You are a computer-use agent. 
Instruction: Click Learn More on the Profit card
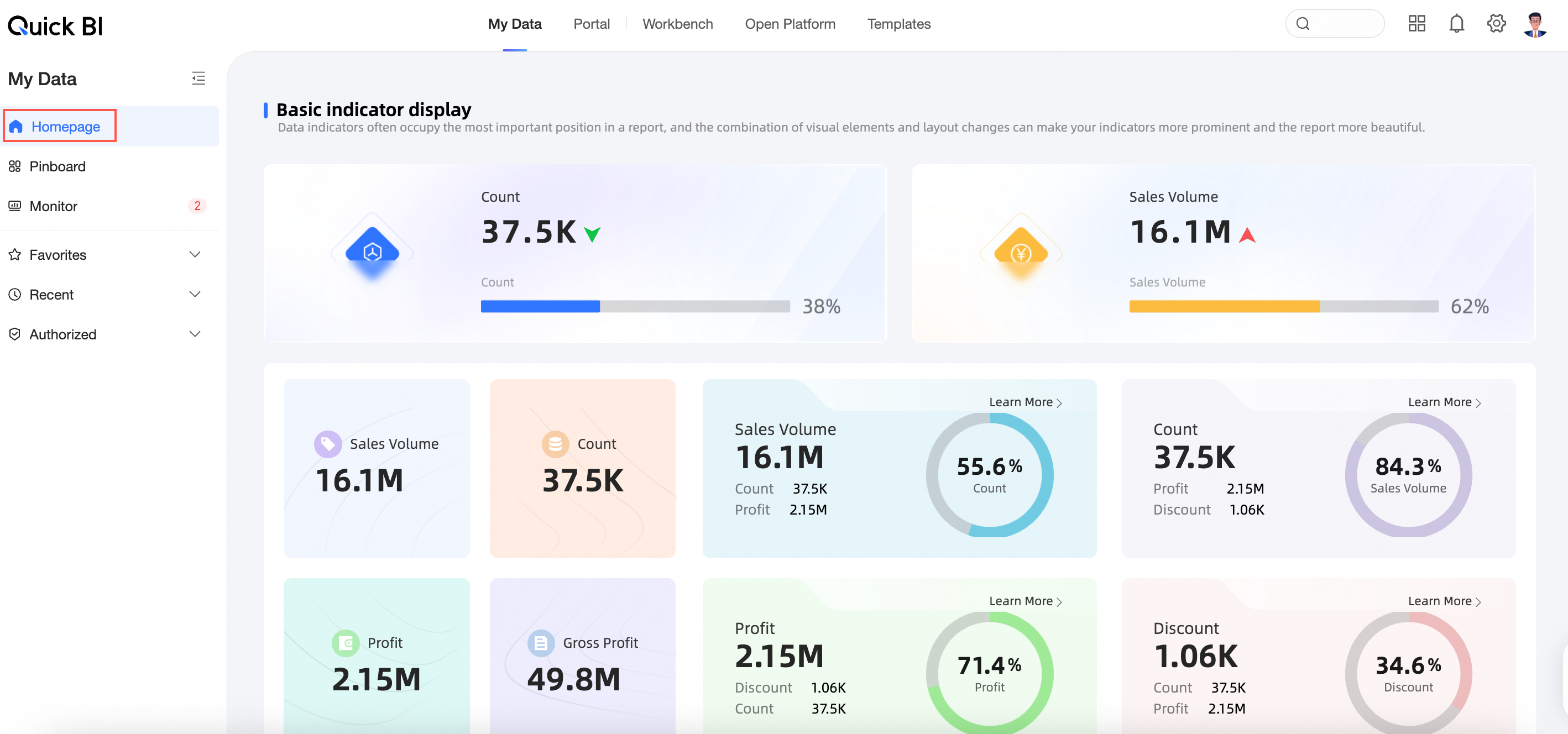click(1026, 601)
